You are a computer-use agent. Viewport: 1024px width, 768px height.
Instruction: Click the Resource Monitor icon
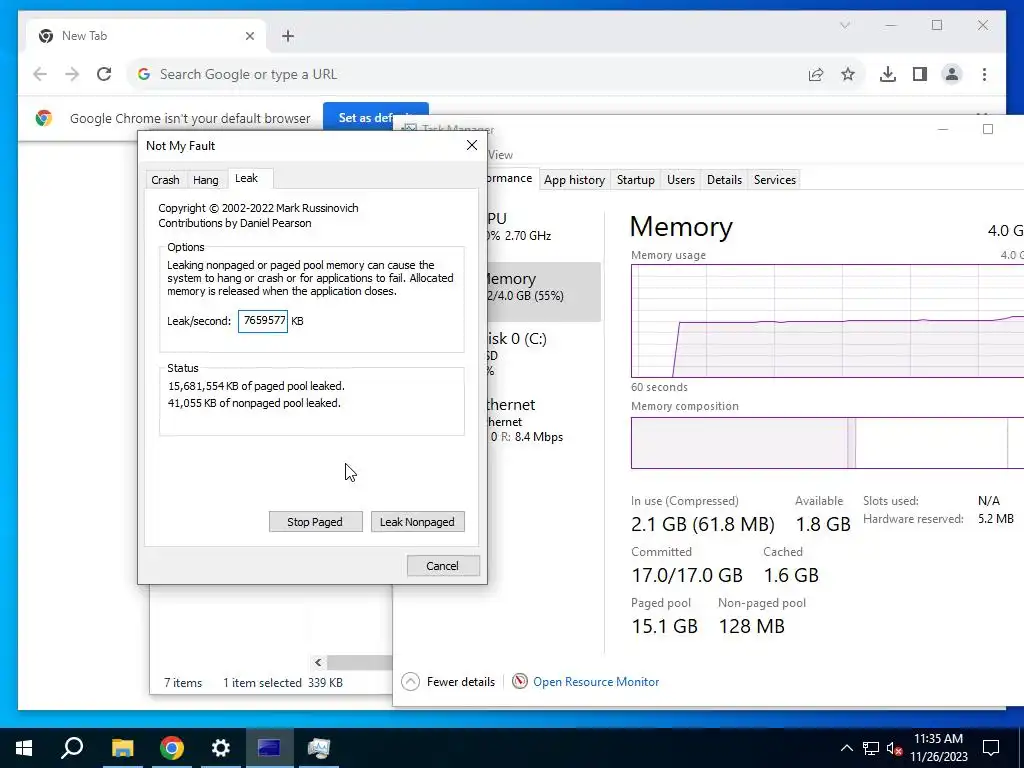(x=520, y=682)
